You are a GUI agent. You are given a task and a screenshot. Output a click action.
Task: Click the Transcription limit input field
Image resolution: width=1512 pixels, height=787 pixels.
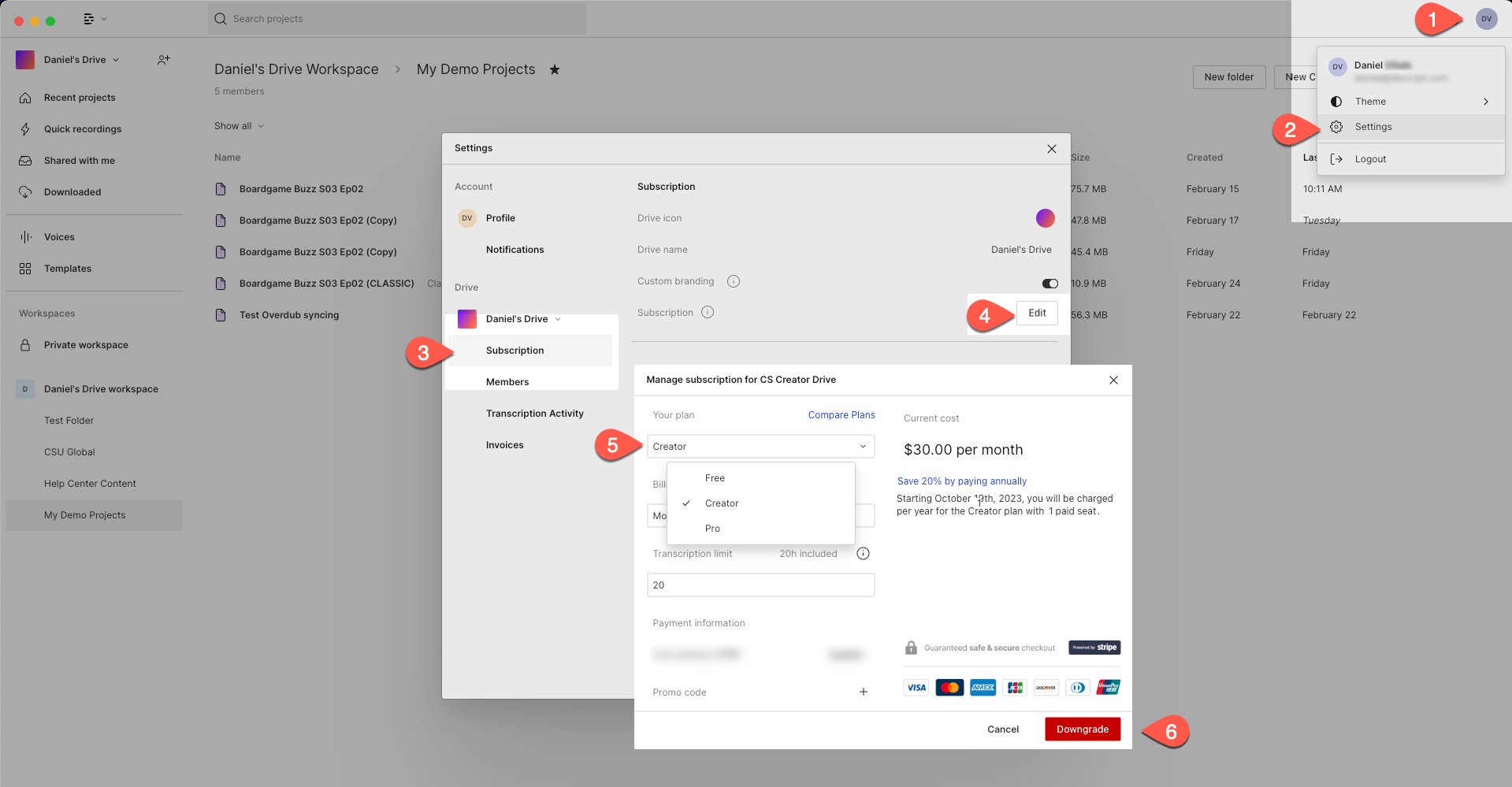[760, 585]
